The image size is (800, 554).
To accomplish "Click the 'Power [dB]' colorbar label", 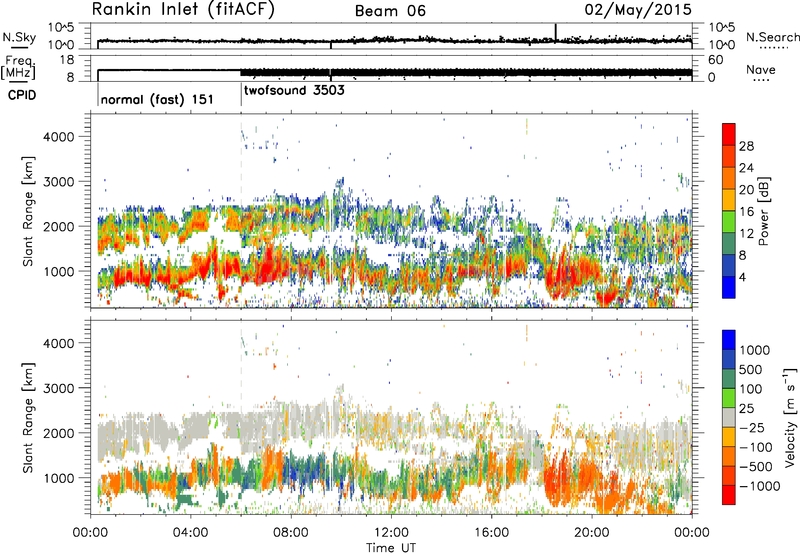I will (763, 211).
